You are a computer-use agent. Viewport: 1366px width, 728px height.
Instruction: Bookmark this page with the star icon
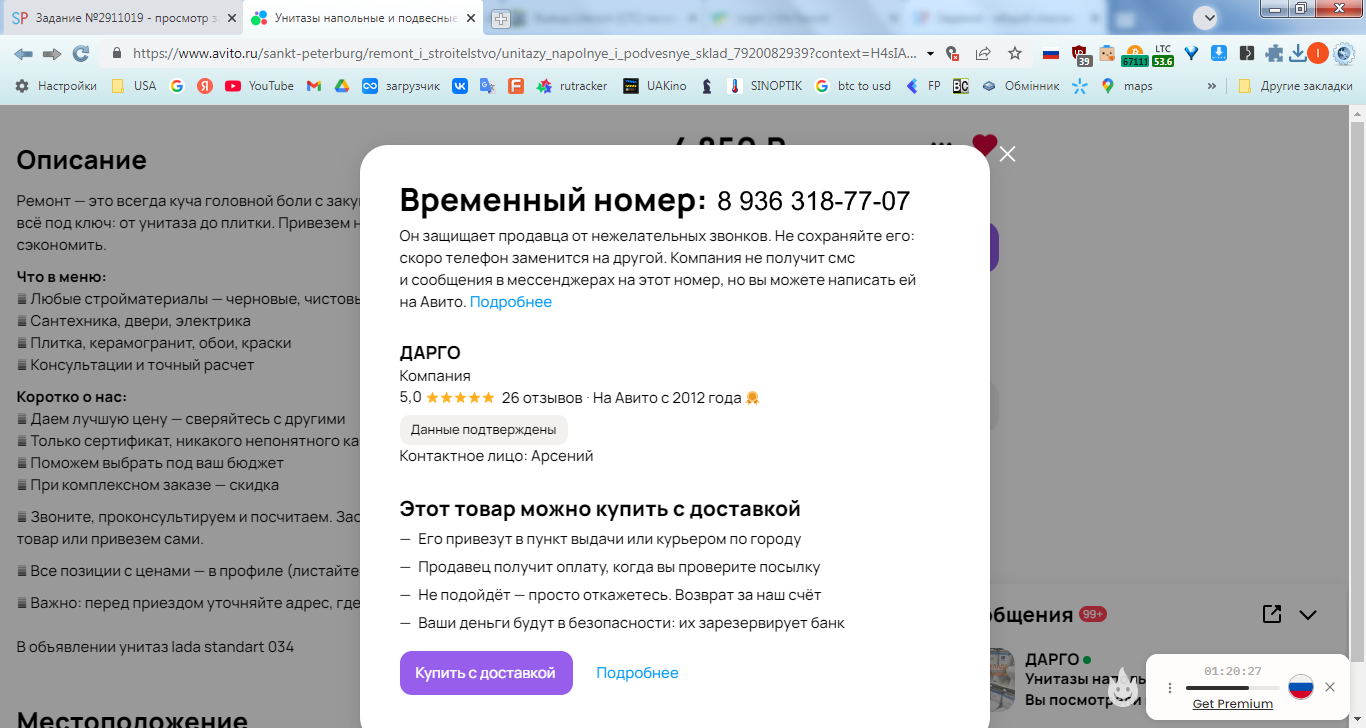[x=1015, y=53]
